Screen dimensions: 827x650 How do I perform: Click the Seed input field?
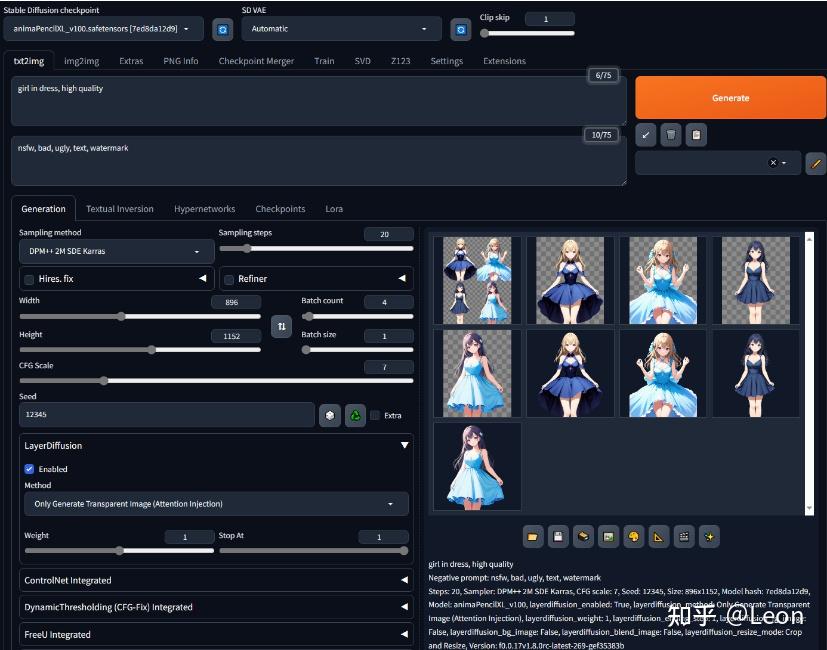[167, 415]
